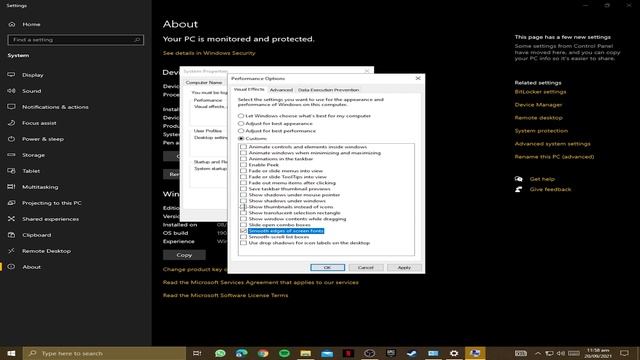Screen dimensions: 640x360
Task: Uncheck Smooth edges of screen fonts
Action: click(x=244, y=231)
